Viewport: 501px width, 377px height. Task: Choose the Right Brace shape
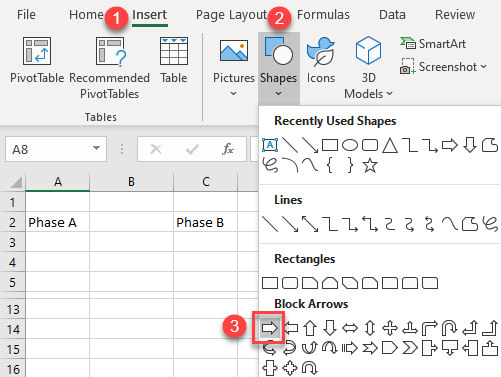350,165
